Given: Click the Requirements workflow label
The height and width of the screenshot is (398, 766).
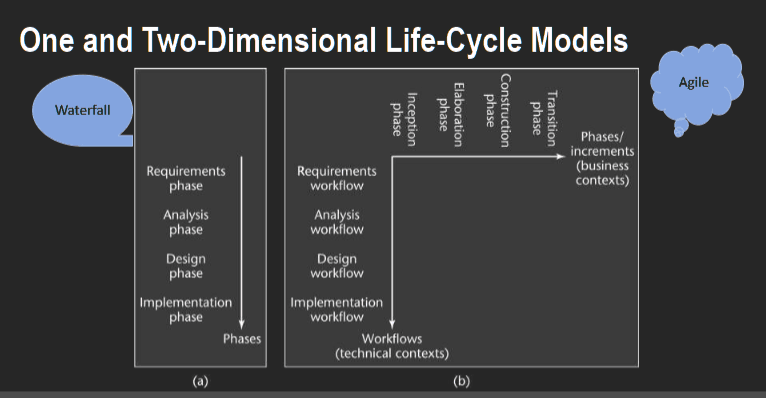Looking at the screenshot, I should (337, 178).
